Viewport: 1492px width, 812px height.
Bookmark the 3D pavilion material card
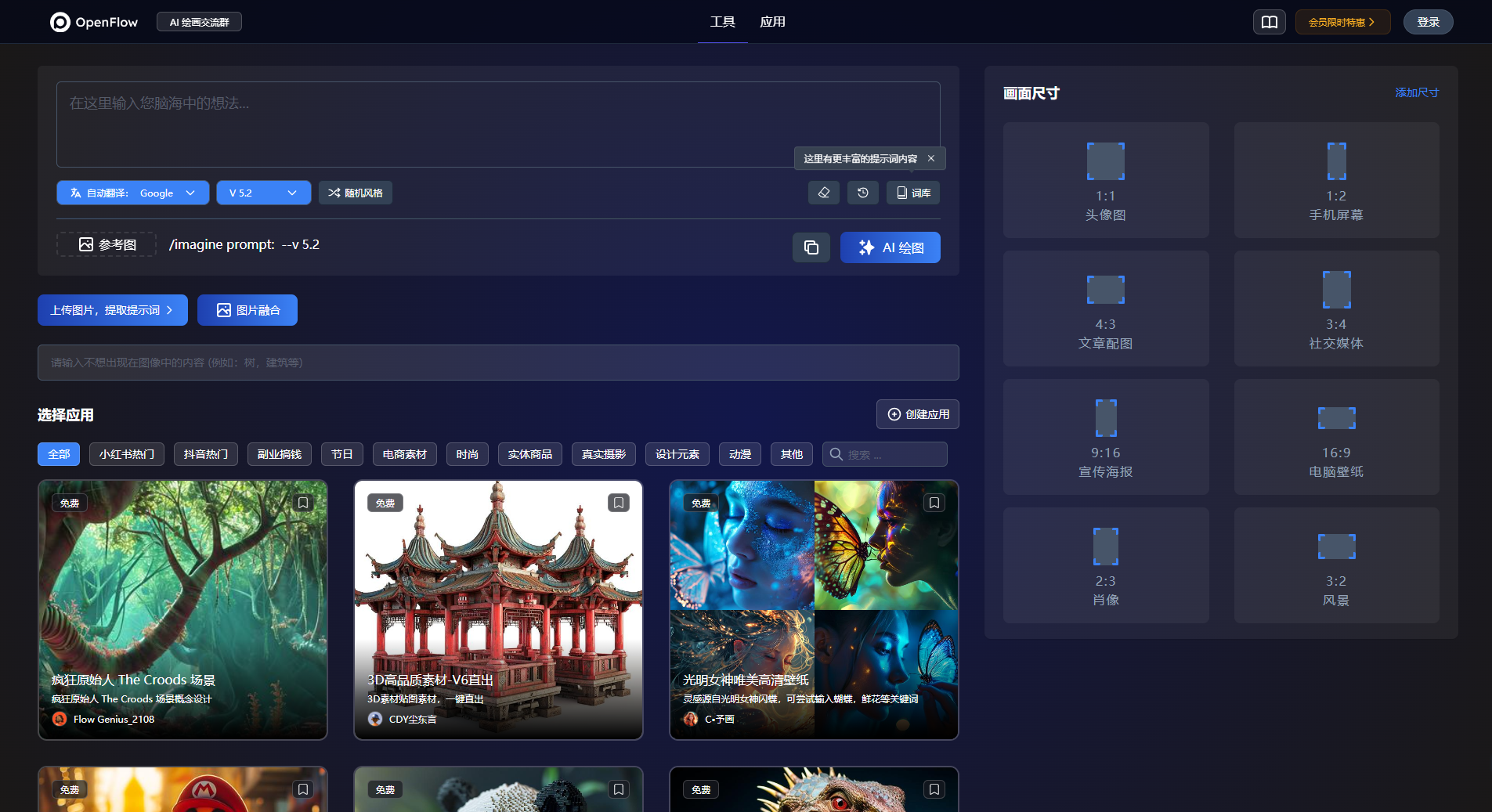[x=619, y=503]
